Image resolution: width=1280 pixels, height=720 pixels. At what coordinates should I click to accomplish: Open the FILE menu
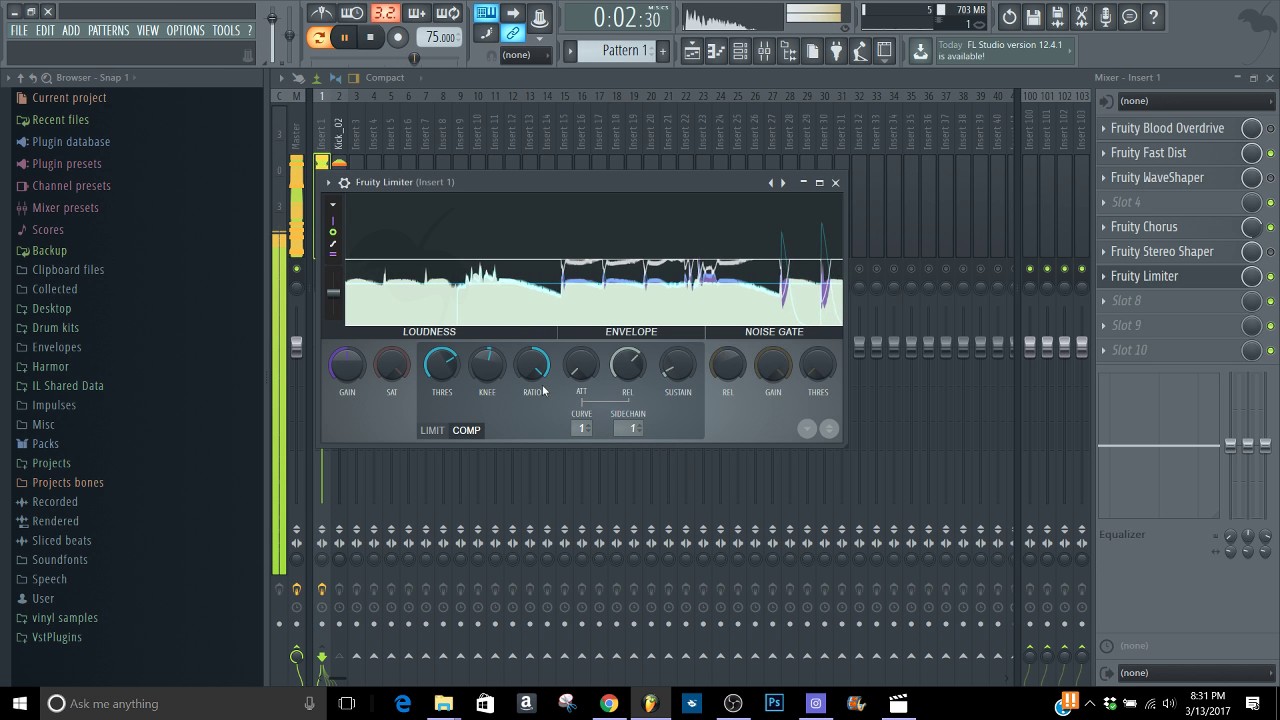[19, 31]
